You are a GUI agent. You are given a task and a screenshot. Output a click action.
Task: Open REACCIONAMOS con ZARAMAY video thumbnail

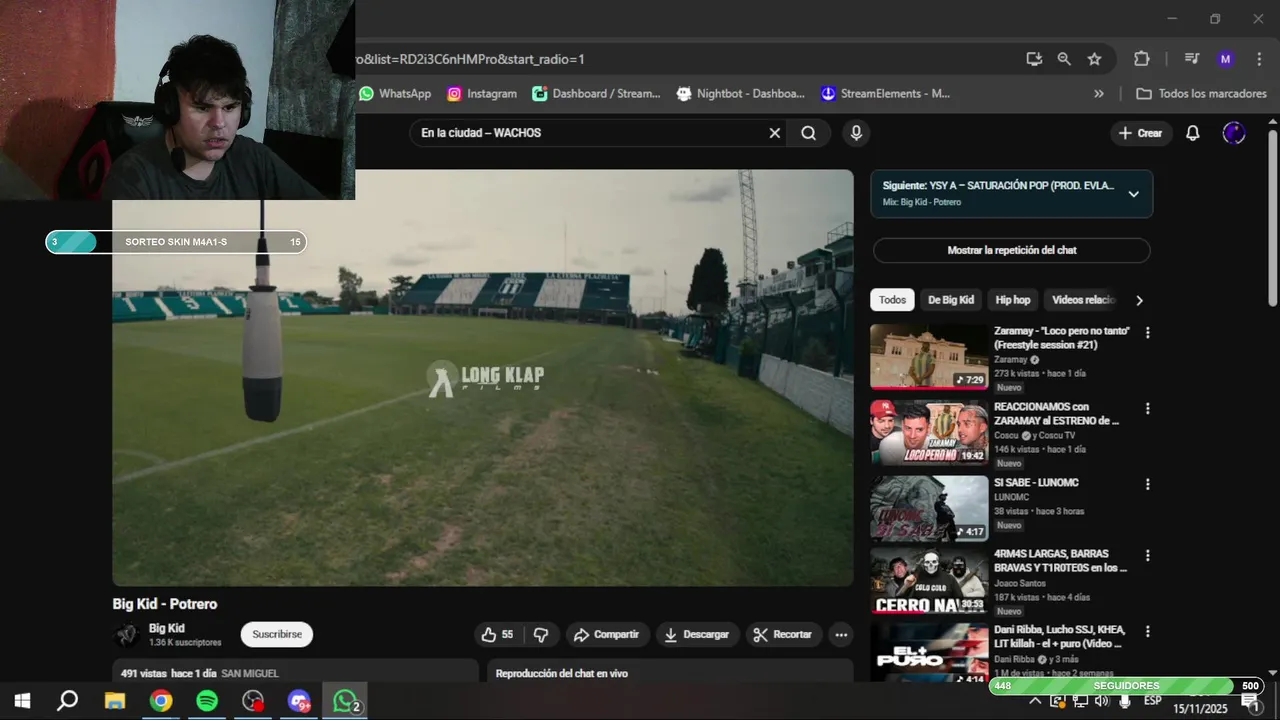coord(929,432)
